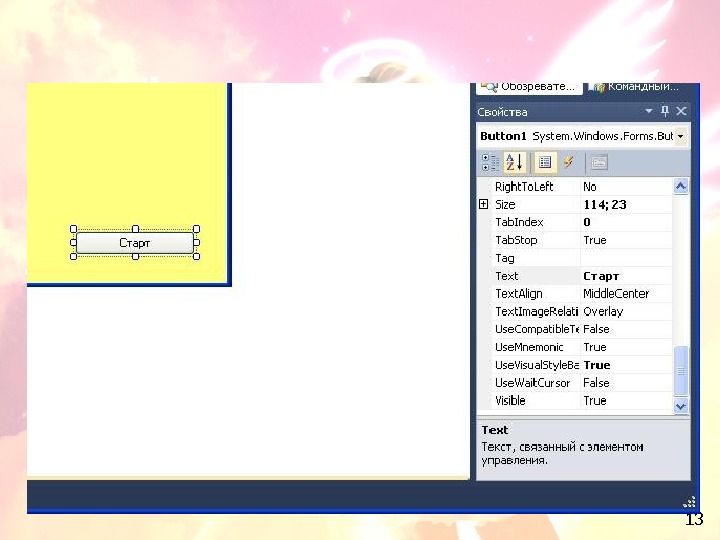Click the TabIndex value 0
Image resolution: width=720 pixels, height=540 pixels.
tap(587, 222)
